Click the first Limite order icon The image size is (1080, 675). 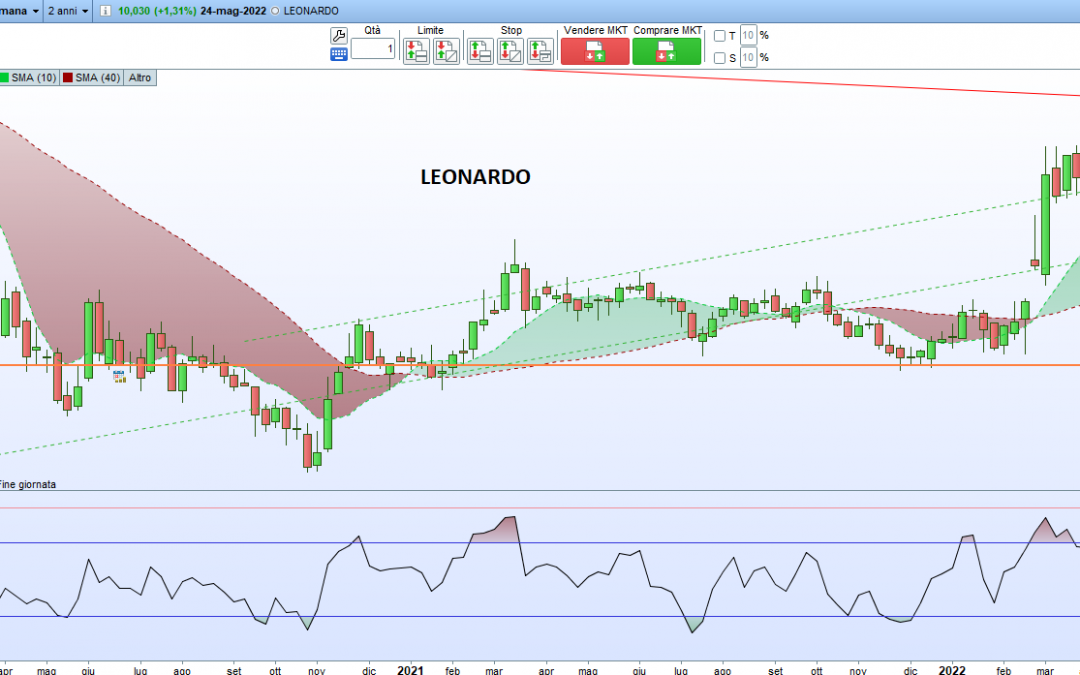[x=416, y=52]
